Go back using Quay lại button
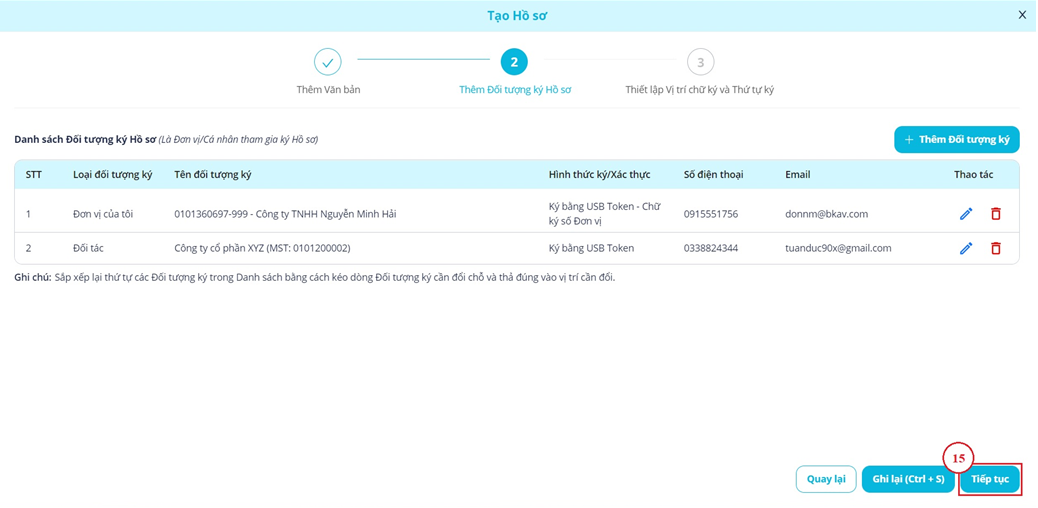 (x=826, y=480)
